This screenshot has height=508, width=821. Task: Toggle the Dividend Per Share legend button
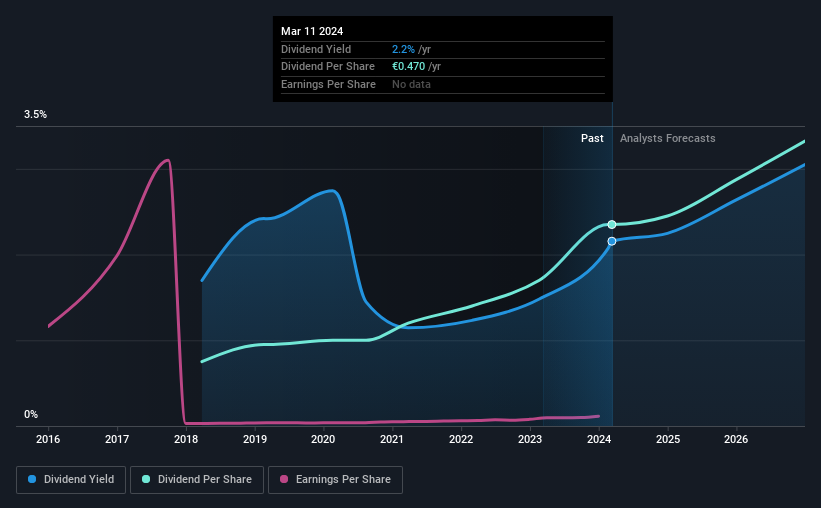tap(197, 480)
